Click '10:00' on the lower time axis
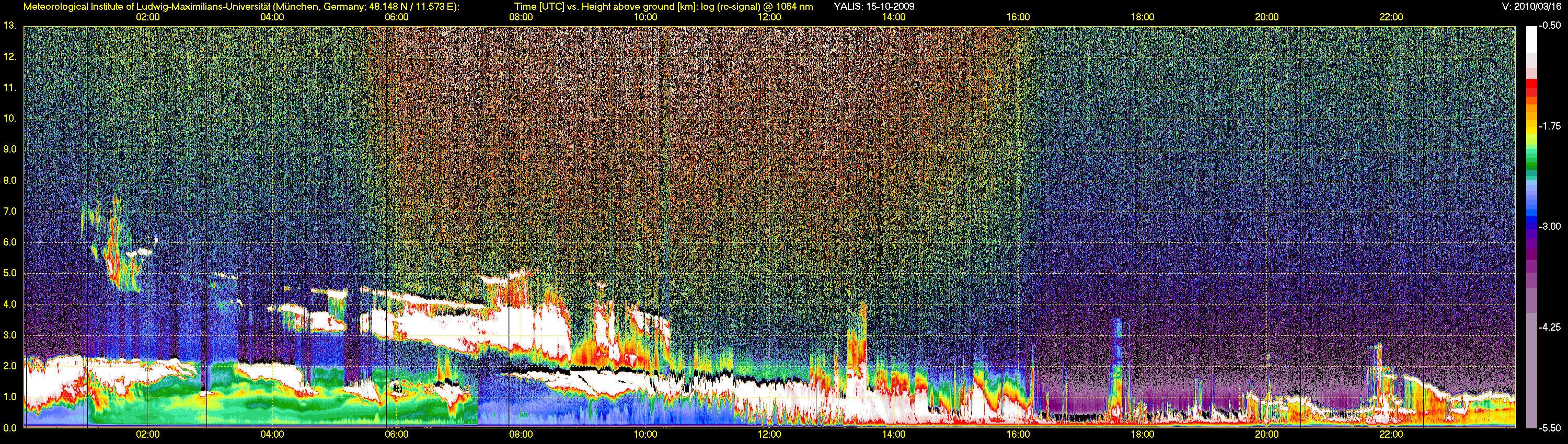This screenshot has height=444, width=1568. 645,434
